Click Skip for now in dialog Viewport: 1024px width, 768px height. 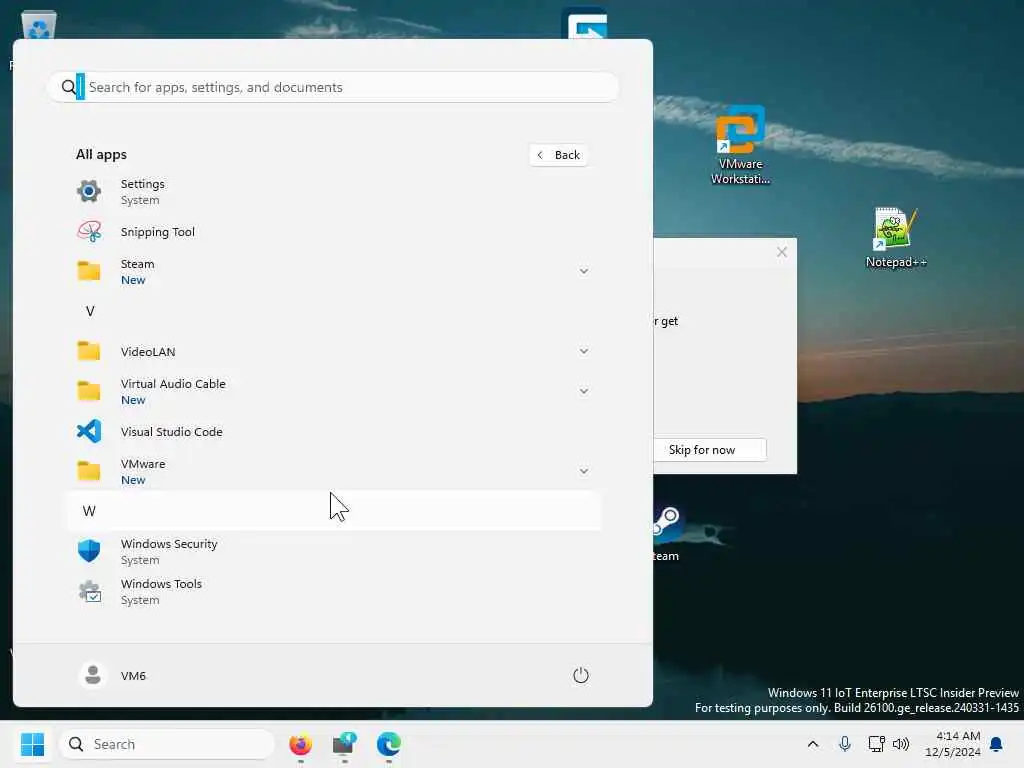click(x=709, y=450)
